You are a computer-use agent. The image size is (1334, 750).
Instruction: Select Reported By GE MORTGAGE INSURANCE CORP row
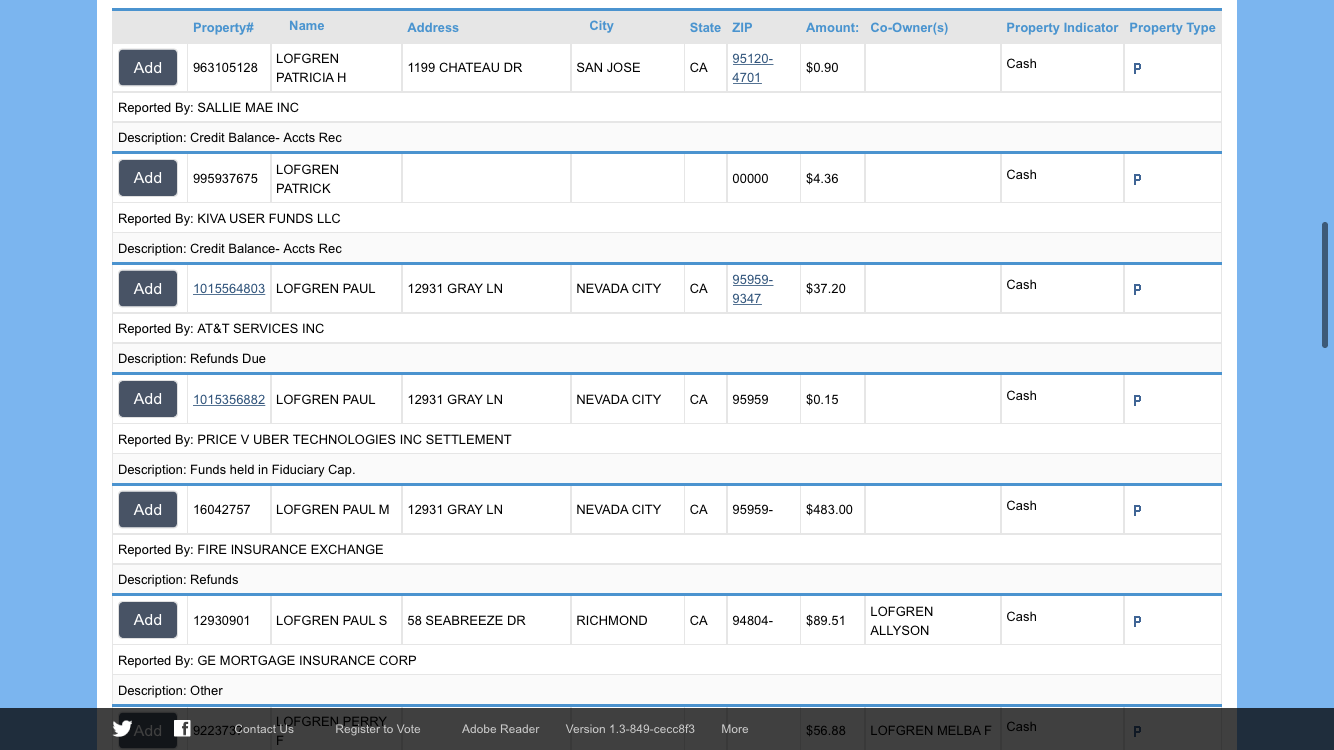[x=667, y=660]
